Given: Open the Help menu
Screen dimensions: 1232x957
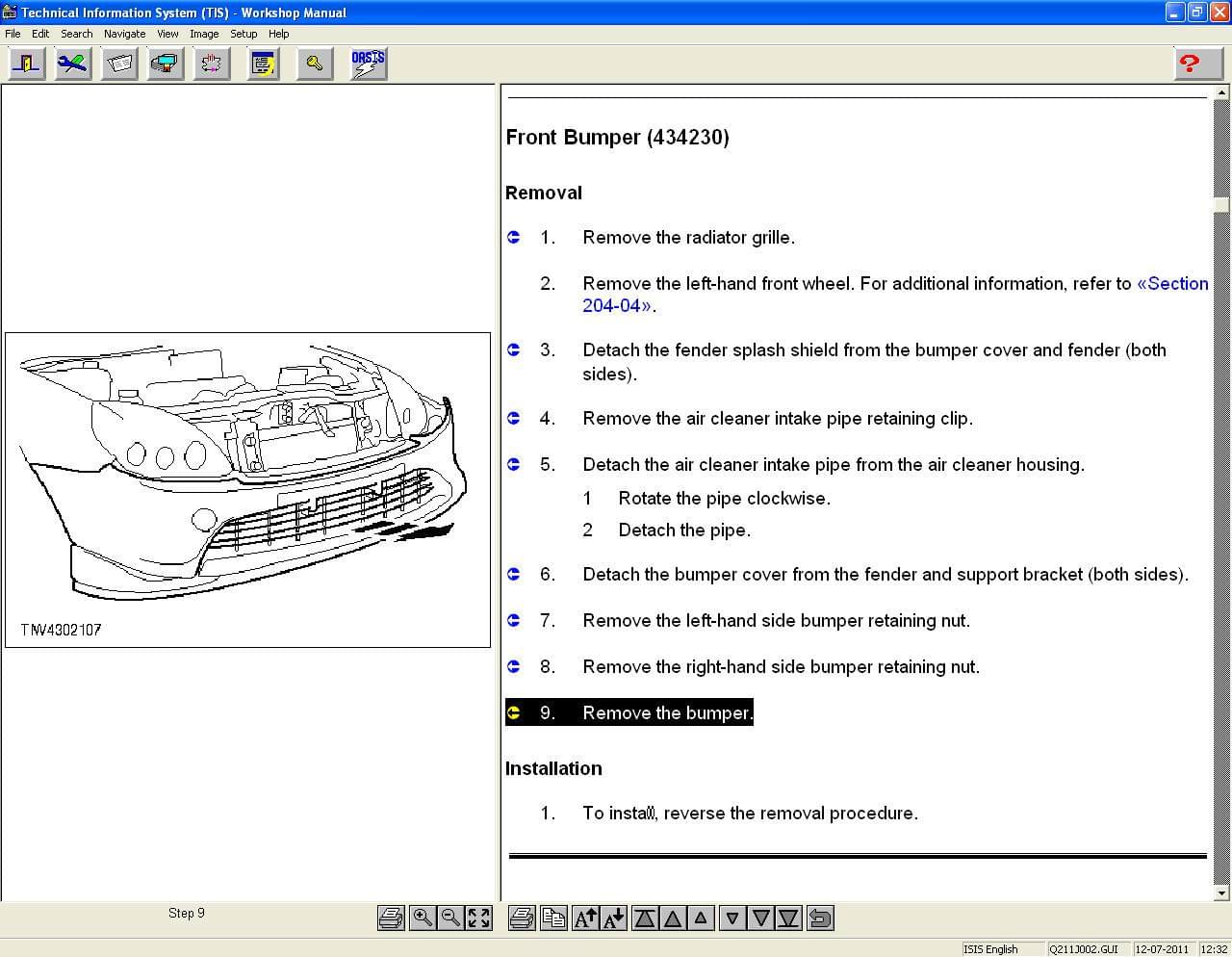Looking at the screenshot, I should point(279,34).
